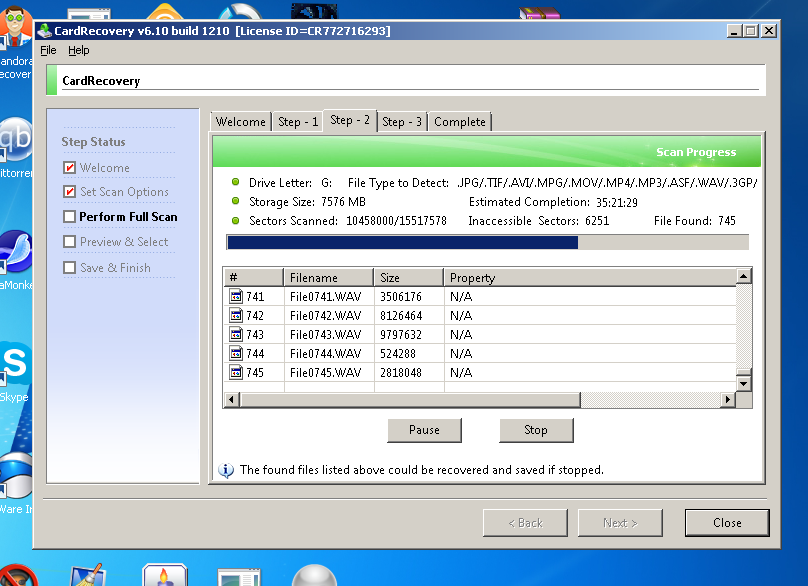Viewport: 808px width, 586px height.
Task: Click size value 9797632
Action: (401, 334)
